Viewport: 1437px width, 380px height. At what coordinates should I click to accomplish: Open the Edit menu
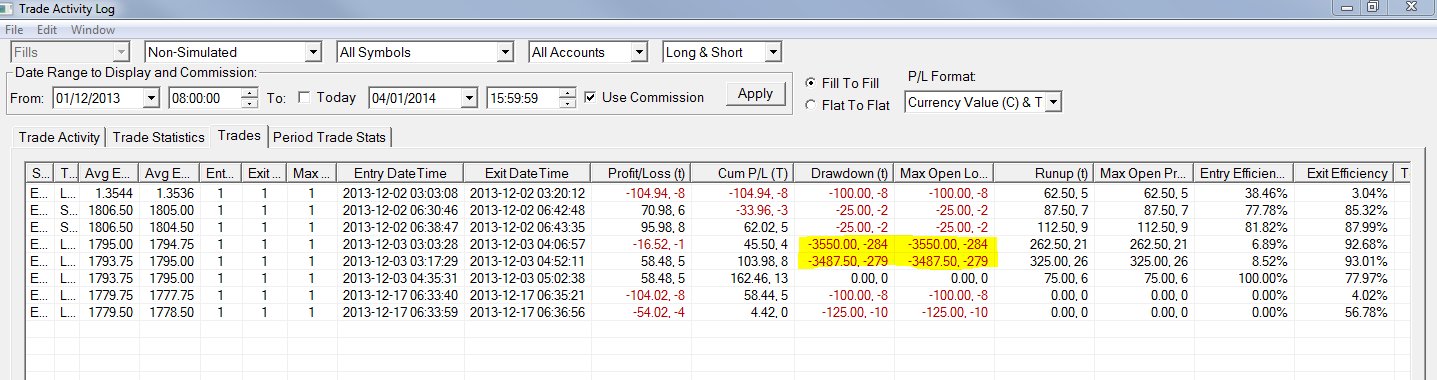tap(47, 30)
